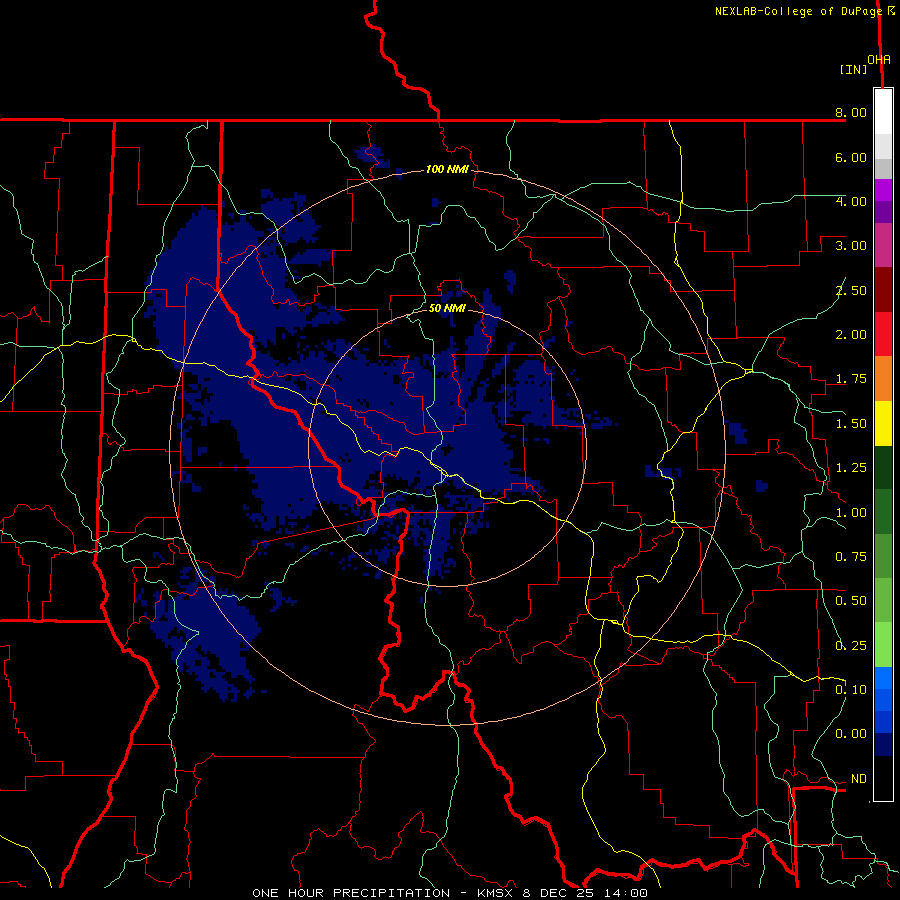
Task: Select the 2.50 legend value
Action: 851,290
